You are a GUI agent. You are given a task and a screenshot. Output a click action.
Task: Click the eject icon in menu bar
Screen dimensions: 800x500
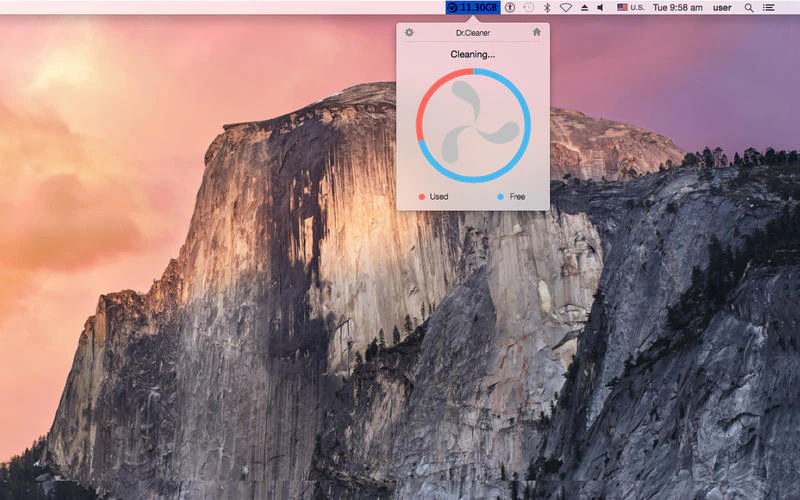pyautogui.click(x=585, y=7)
